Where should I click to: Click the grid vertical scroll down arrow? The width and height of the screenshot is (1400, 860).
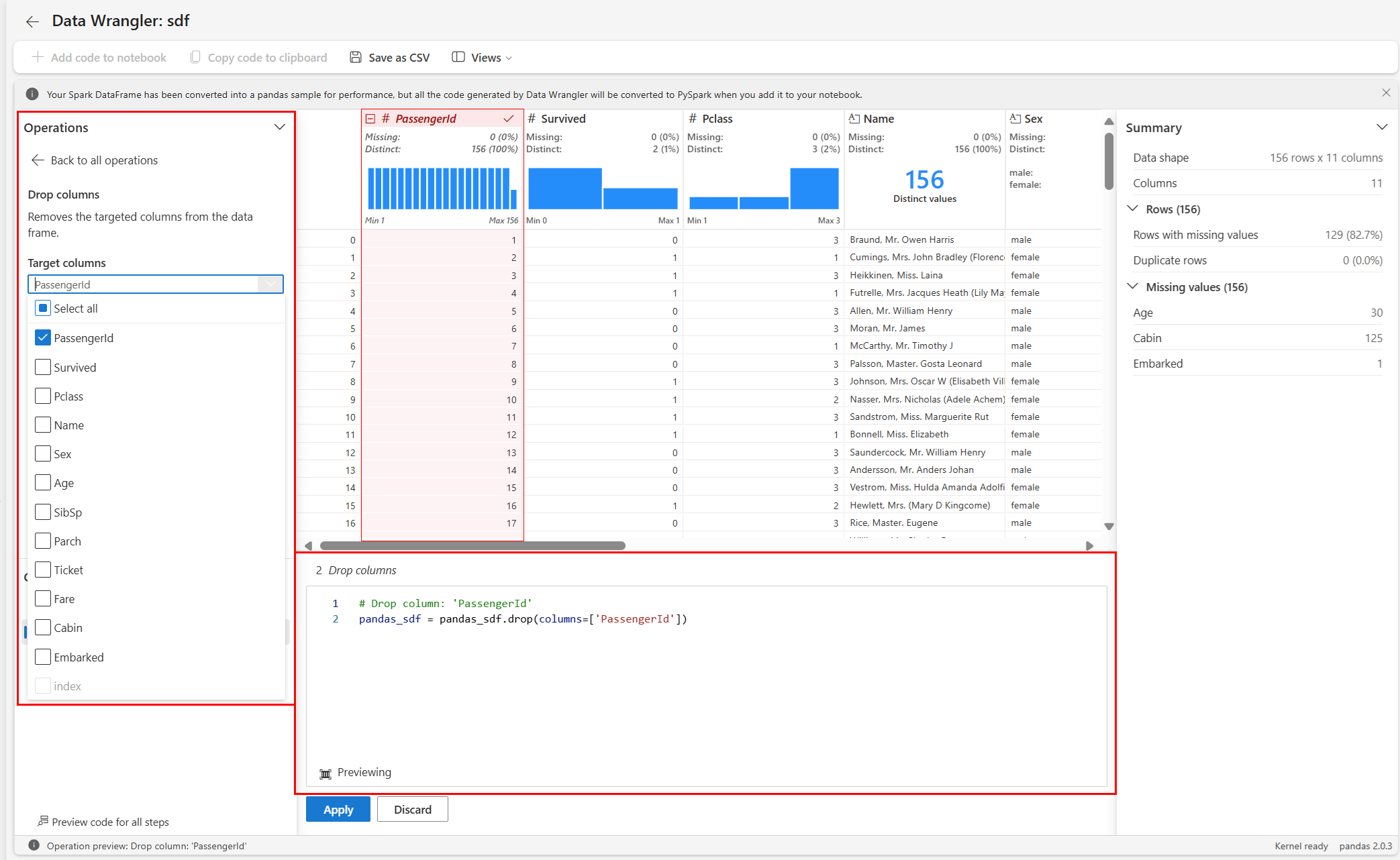point(1109,527)
